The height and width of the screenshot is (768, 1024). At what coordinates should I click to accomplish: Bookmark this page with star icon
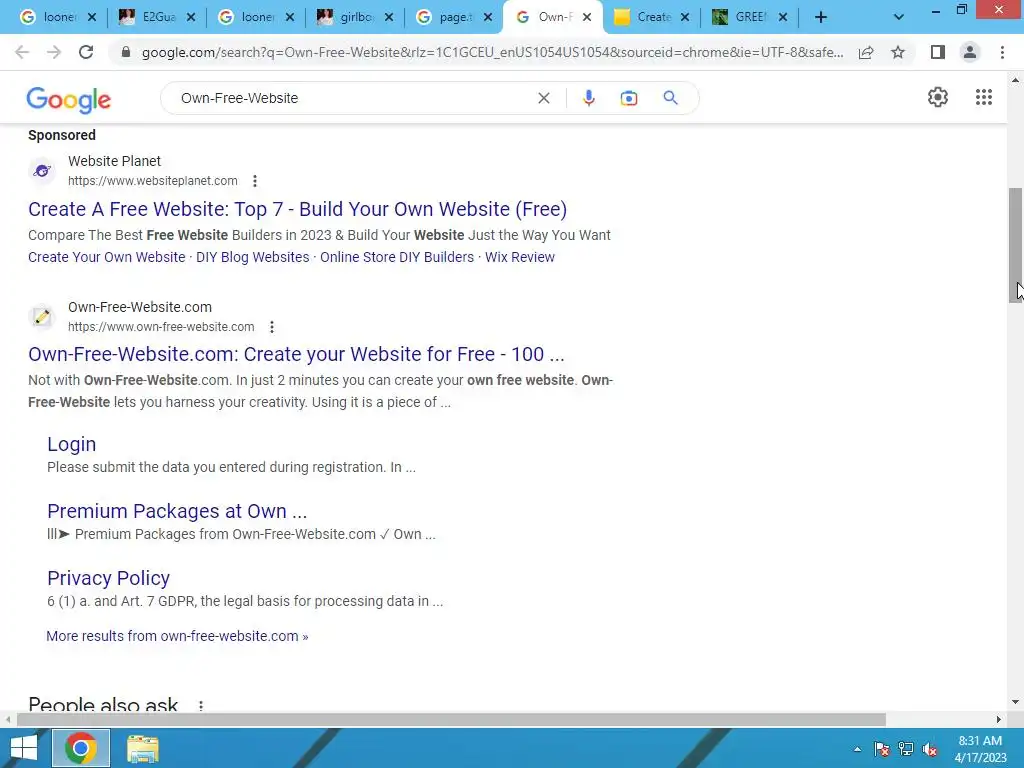[898, 52]
